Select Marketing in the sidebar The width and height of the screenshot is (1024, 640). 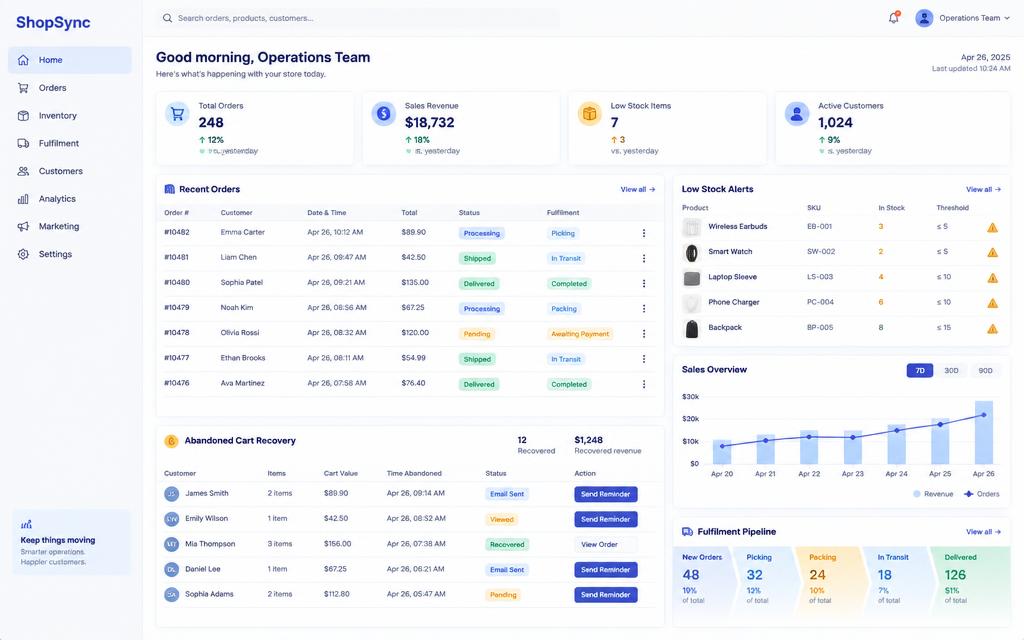(x=70, y=227)
